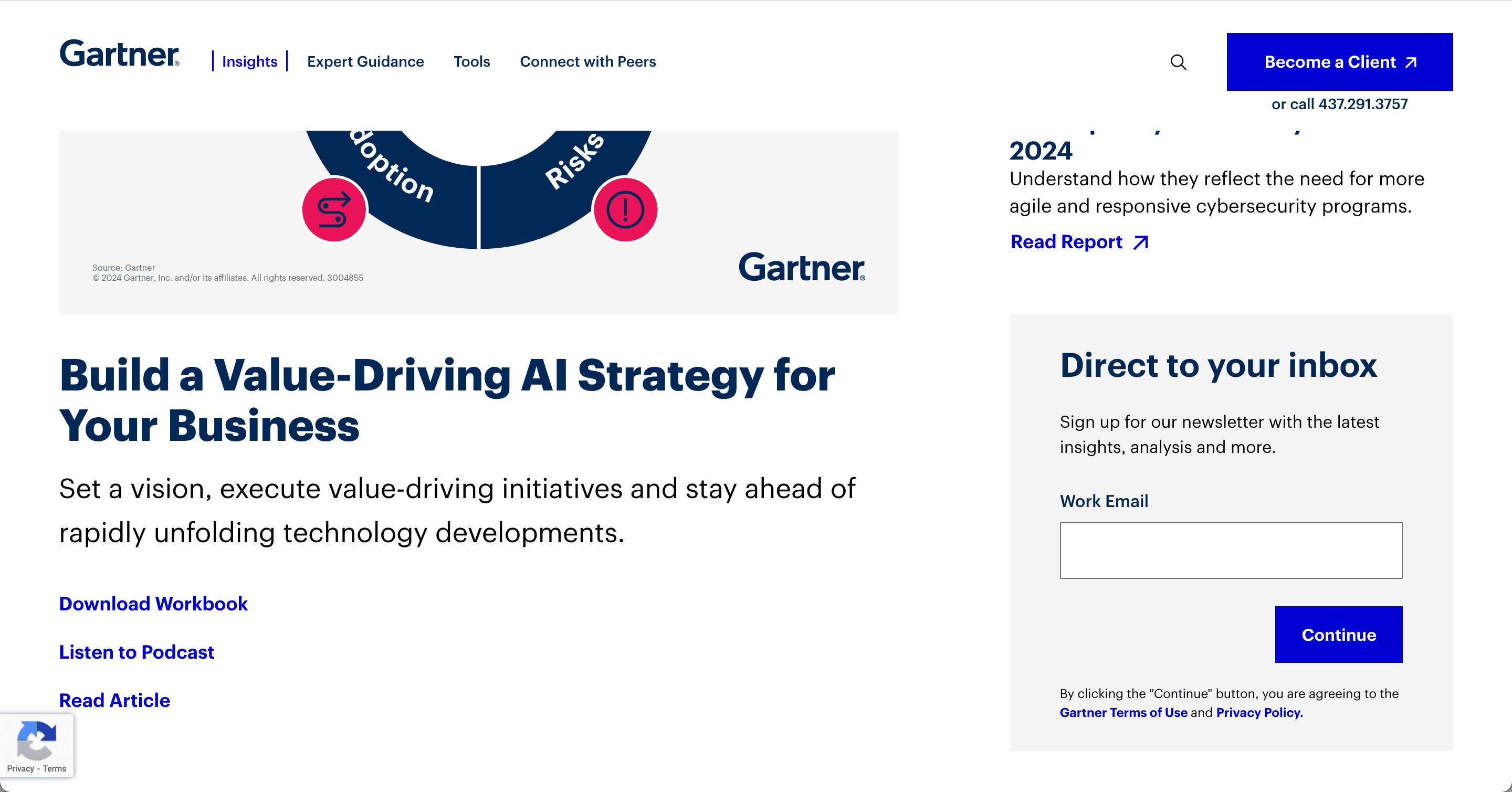
Task: Click the 'Direct to your inbox' heading
Action: point(1219,365)
